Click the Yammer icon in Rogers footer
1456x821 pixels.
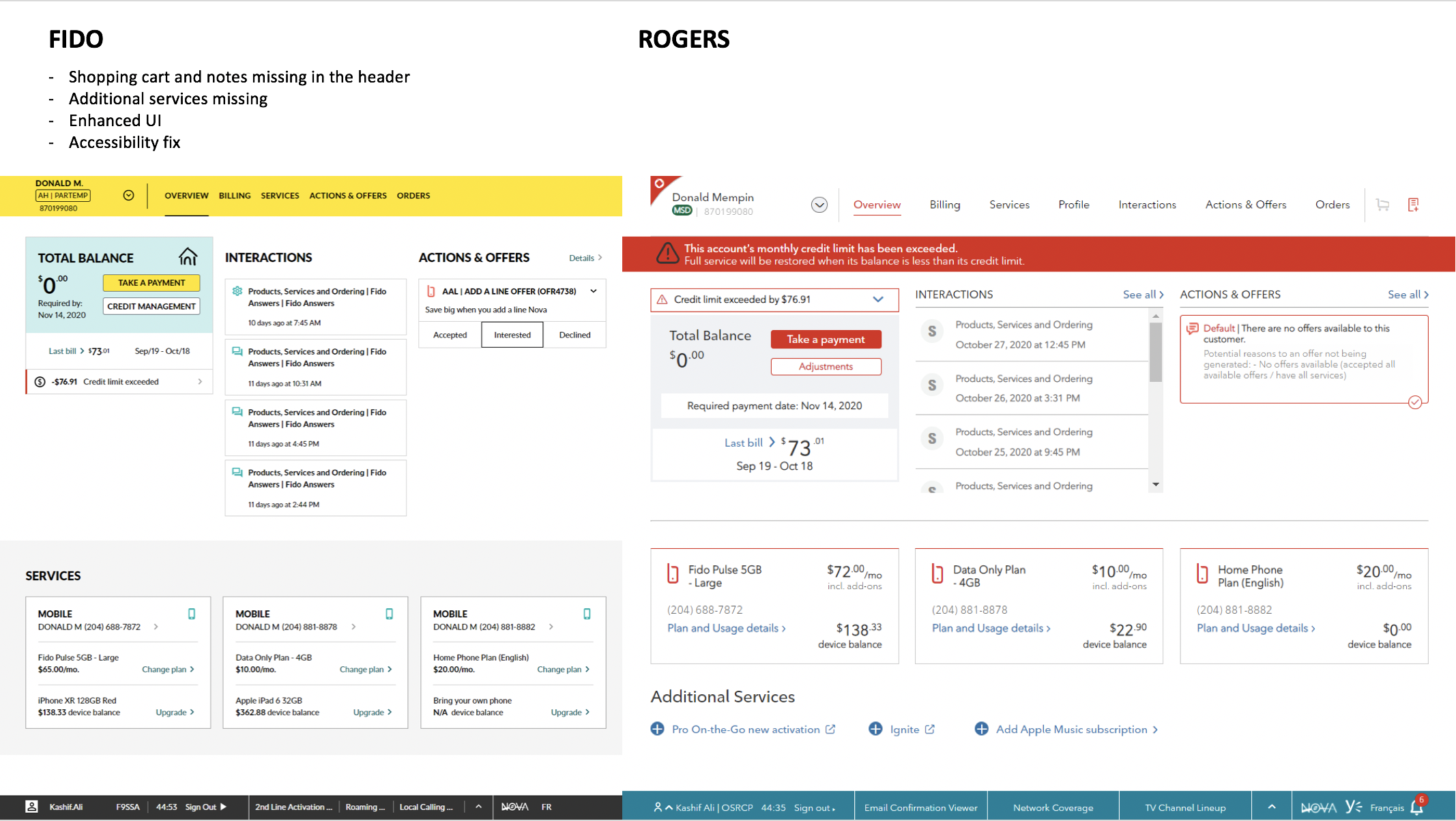pyautogui.click(x=1353, y=807)
